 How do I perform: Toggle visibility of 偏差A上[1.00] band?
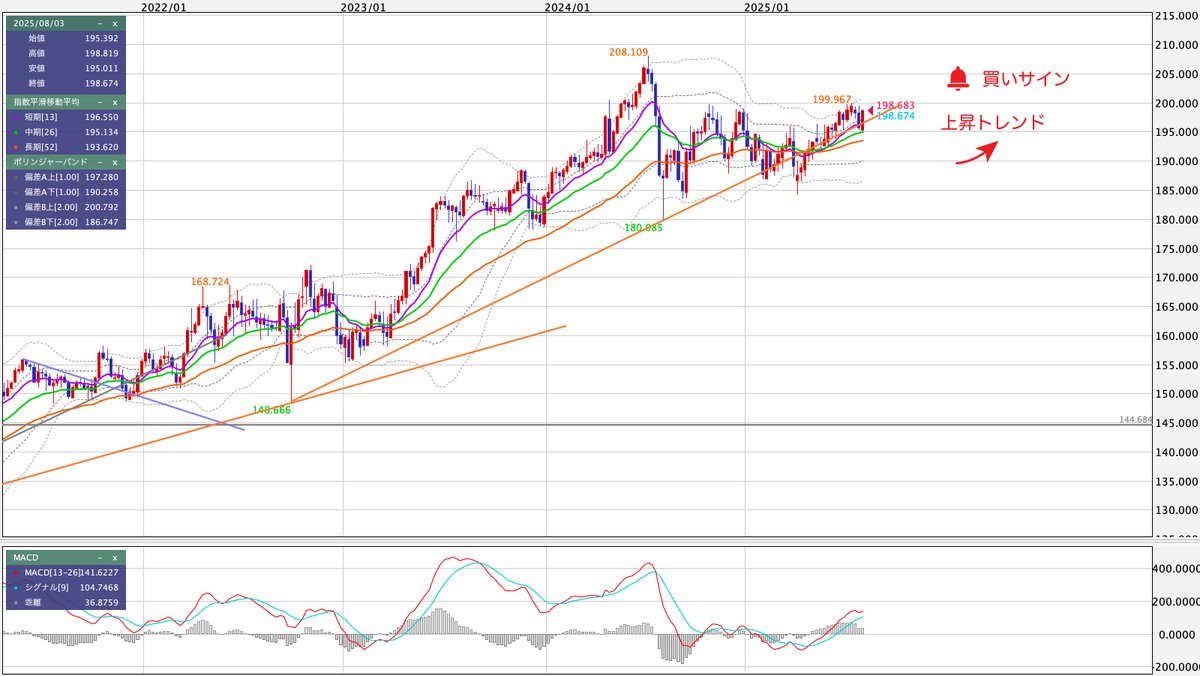pyautogui.click(x=16, y=176)
